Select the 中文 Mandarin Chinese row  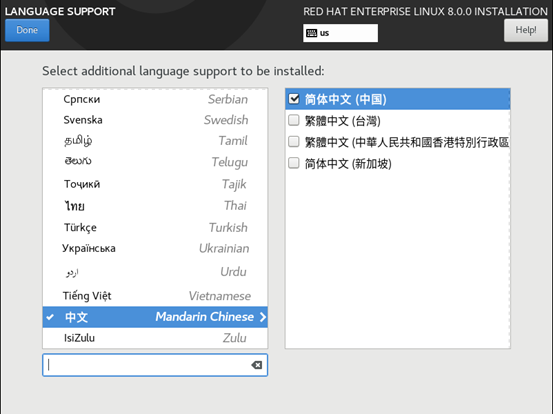click(x=155, y=317)
